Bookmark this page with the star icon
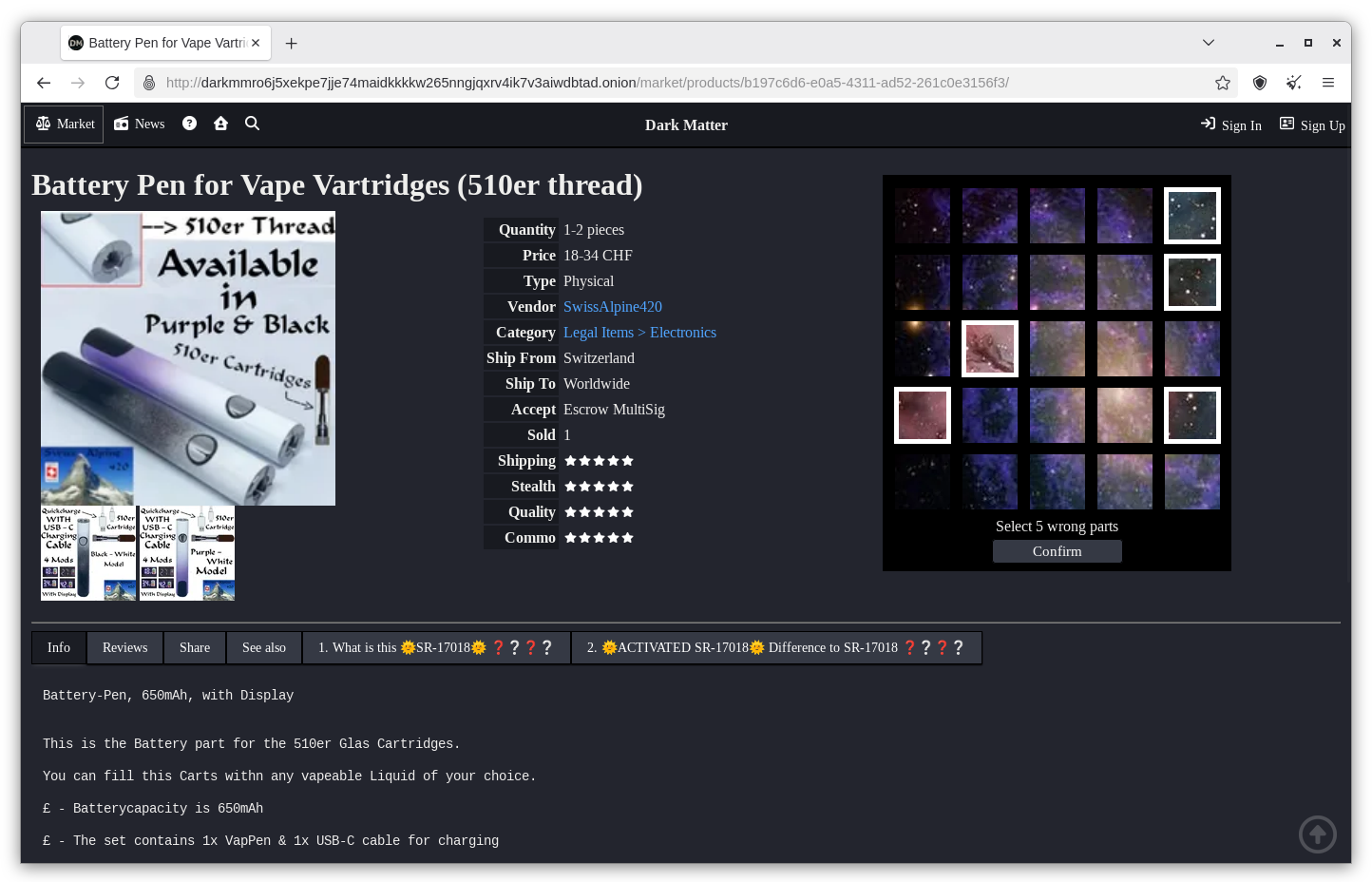 click(1222, 83)
